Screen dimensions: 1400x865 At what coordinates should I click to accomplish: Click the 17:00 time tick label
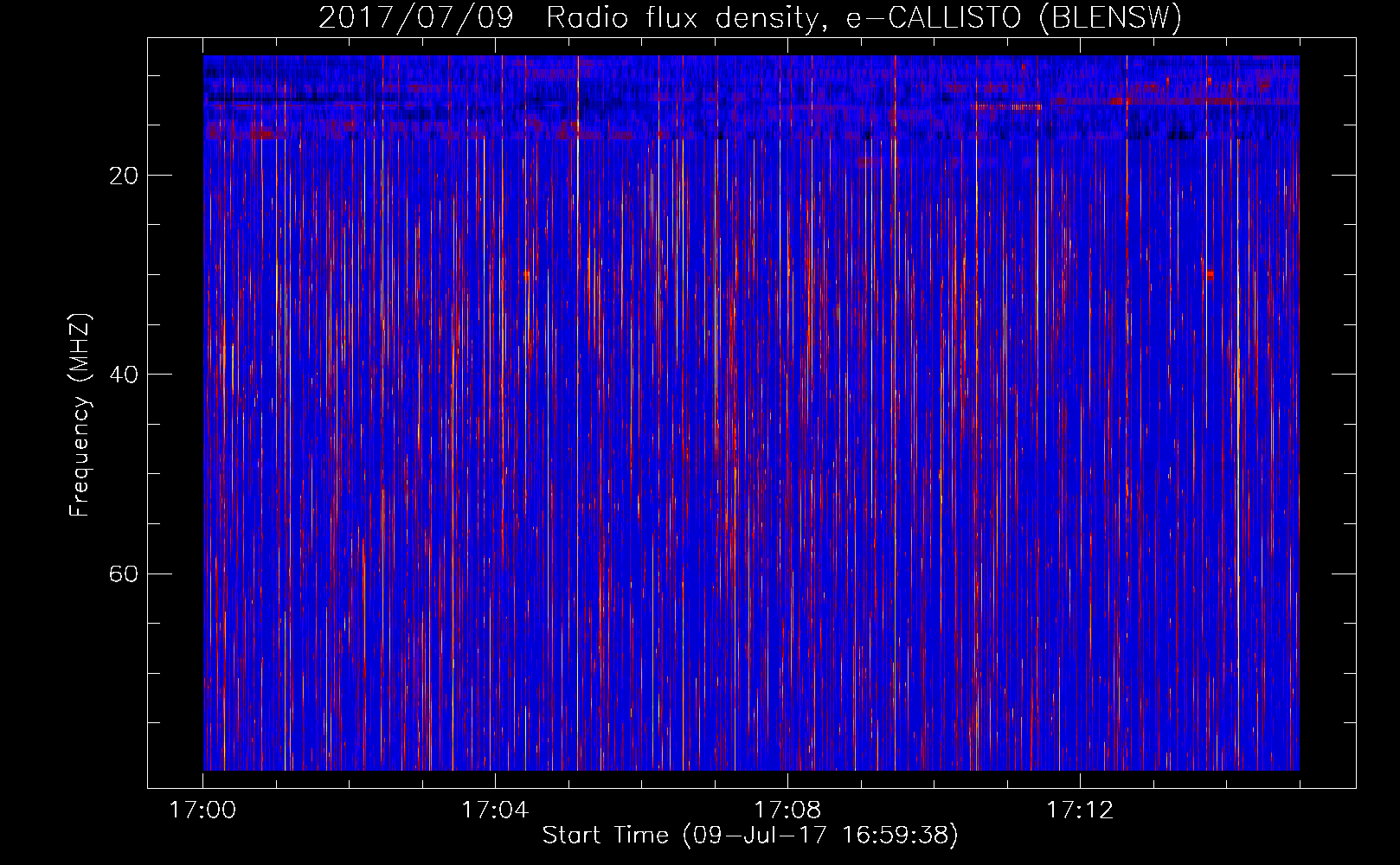click(x=202, y=810)
